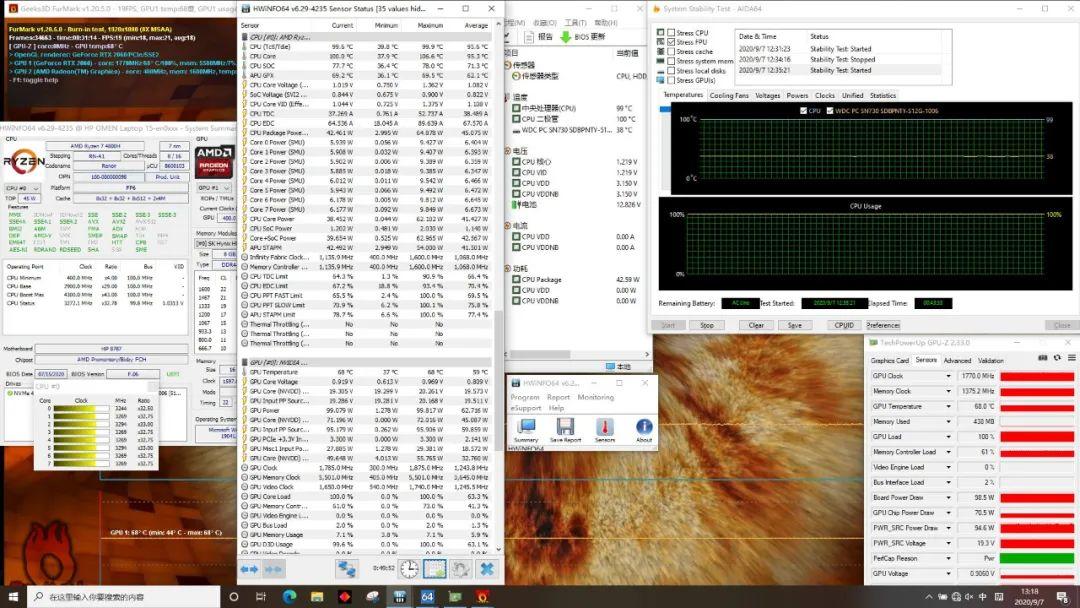Screen dimensions: 1080x608
Task: Reset sensor values with the clock icon
Action: [410, 569]
